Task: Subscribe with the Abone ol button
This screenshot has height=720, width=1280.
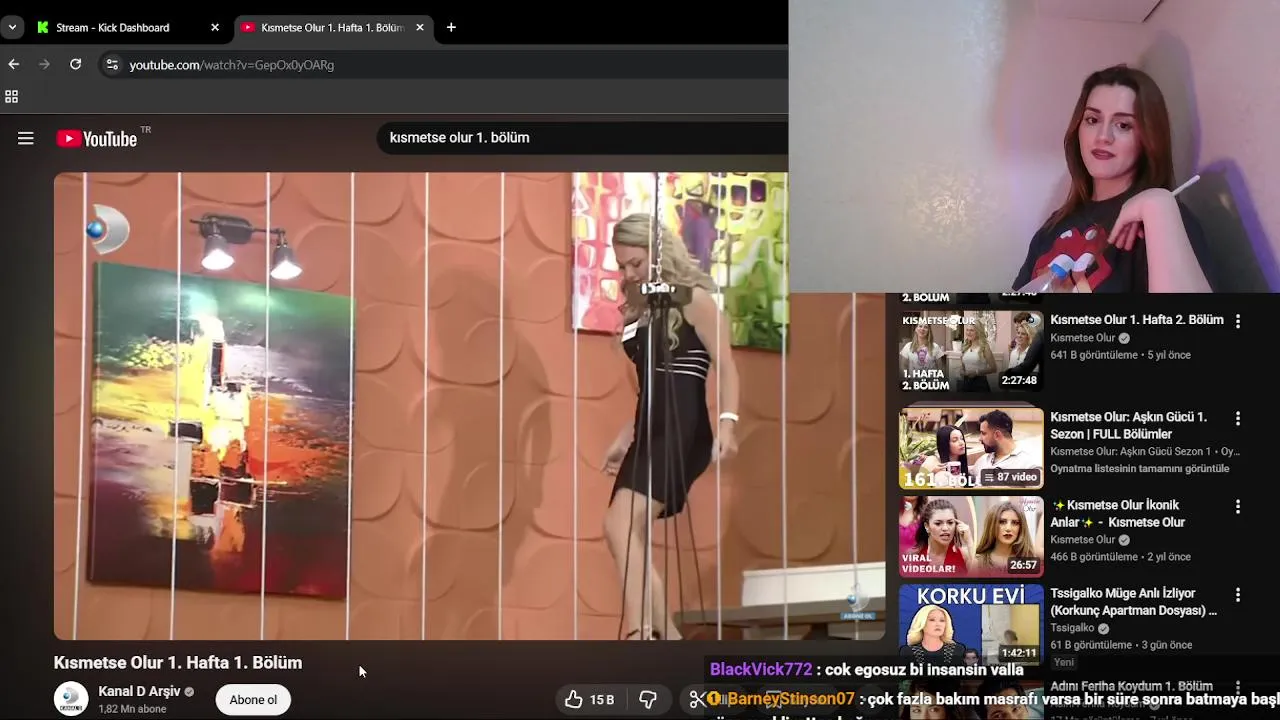Action: (253, 700)
